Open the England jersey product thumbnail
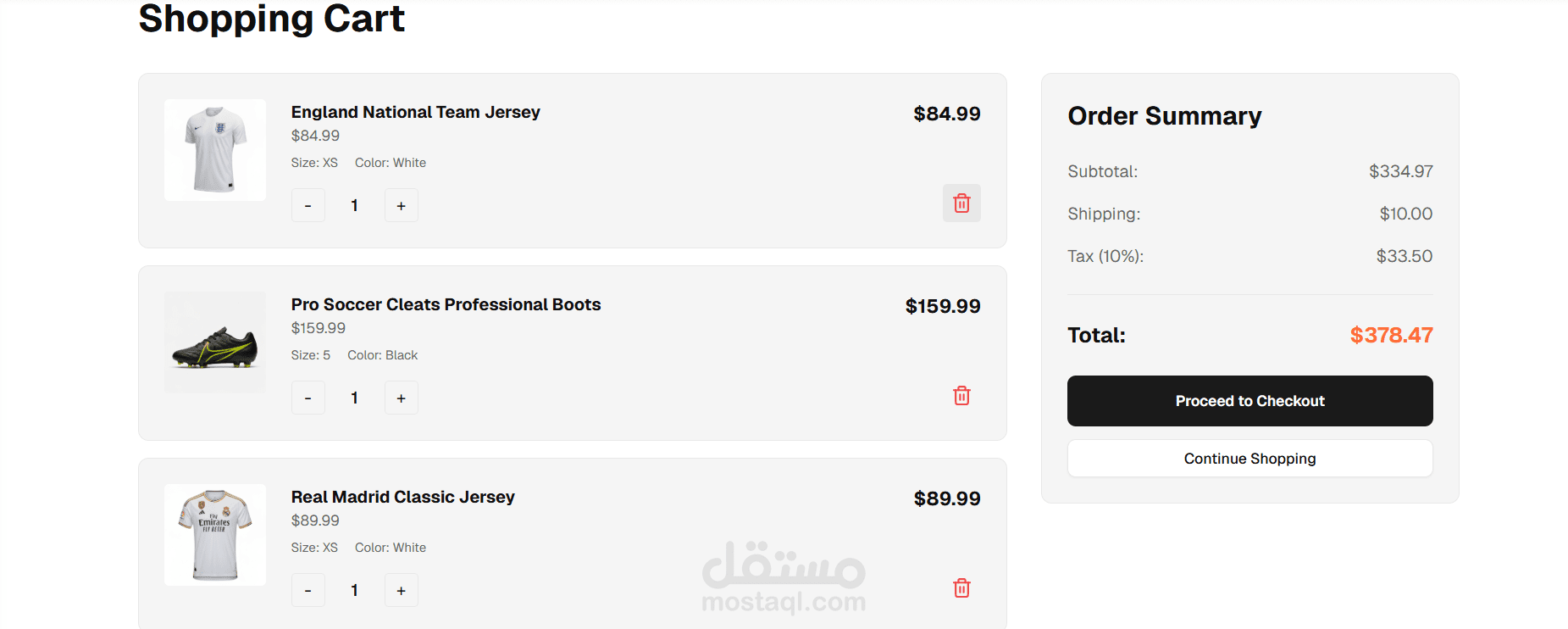1568x629 pixels. point(215,150)
